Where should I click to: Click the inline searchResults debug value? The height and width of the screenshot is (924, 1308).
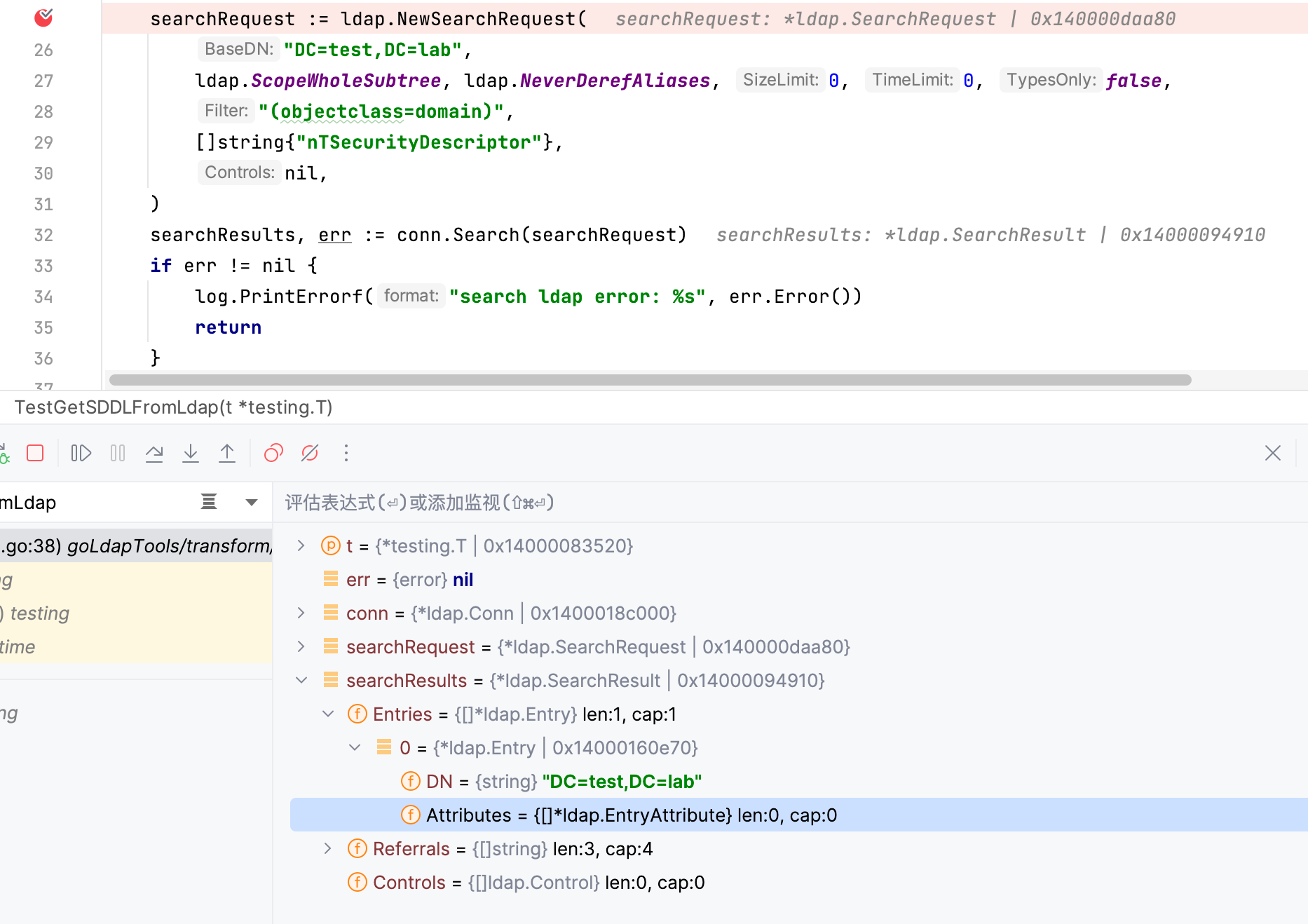coord(990,235)
